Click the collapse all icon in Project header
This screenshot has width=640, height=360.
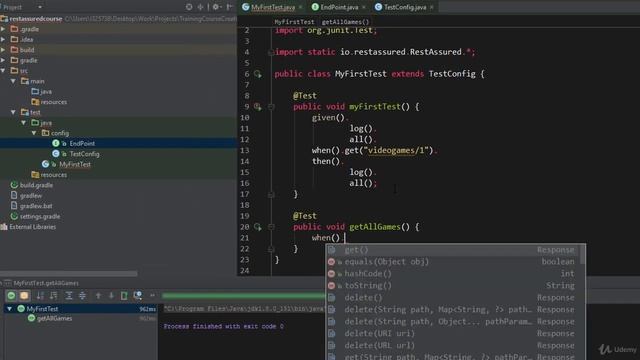tap(200, 7)
